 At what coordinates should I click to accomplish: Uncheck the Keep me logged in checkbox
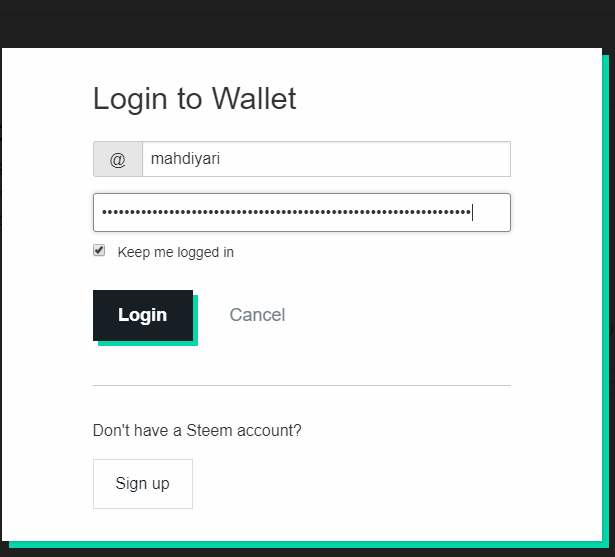click(99, 250)
